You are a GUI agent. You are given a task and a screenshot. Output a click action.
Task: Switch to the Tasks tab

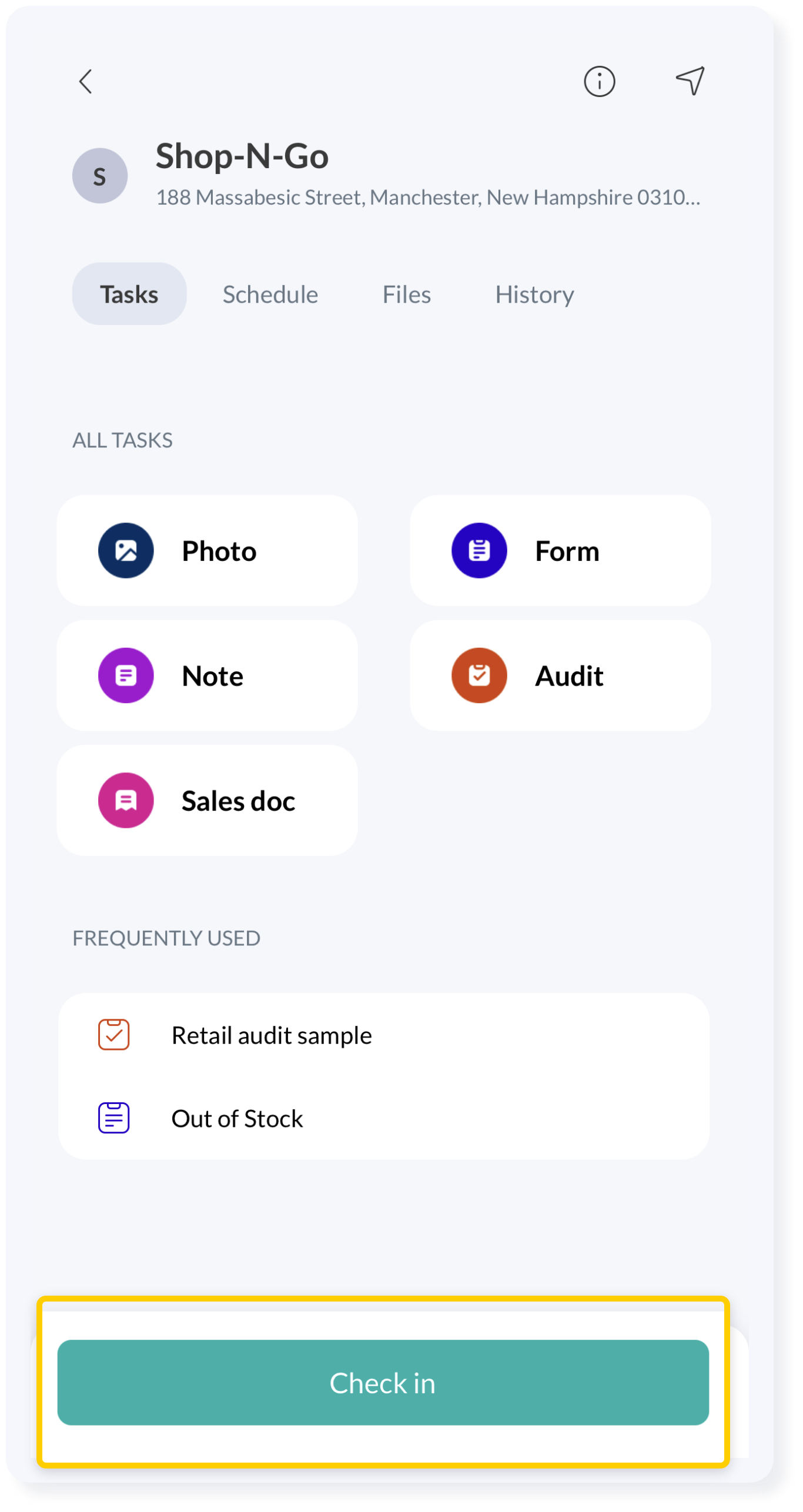129,294
